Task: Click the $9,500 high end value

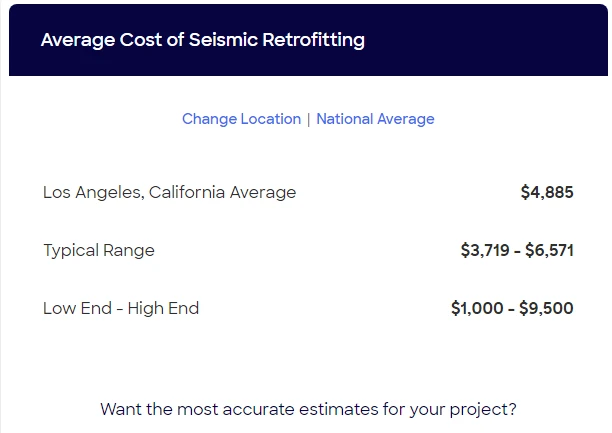Action: point(549,308)
